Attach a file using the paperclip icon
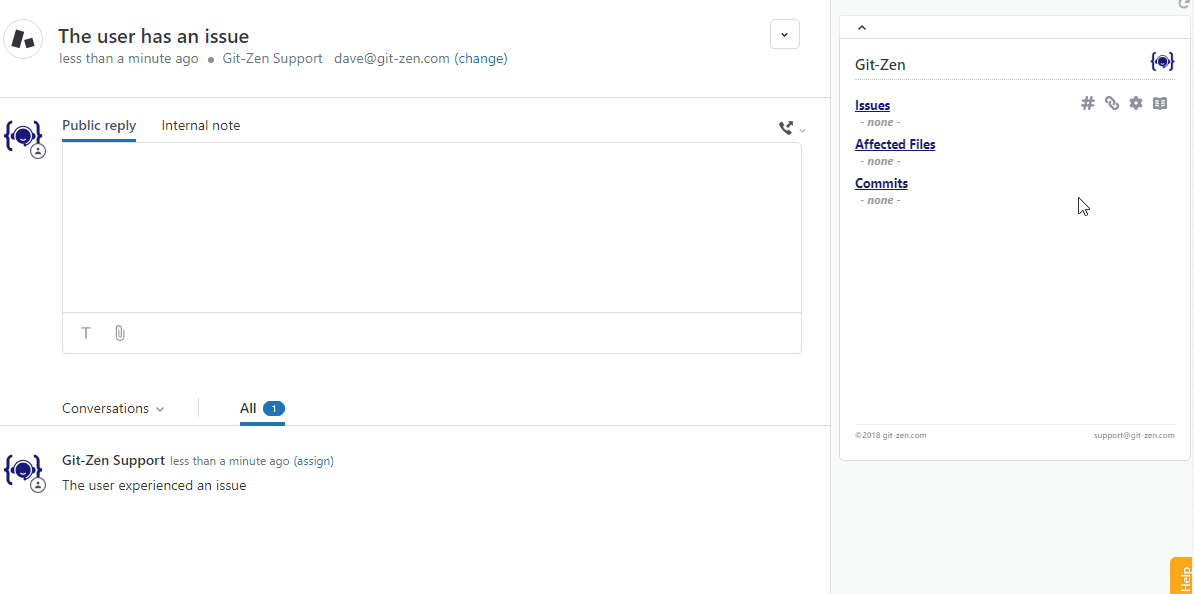The height and width of the screenshot is (594, 1194). tap(120, 333)
